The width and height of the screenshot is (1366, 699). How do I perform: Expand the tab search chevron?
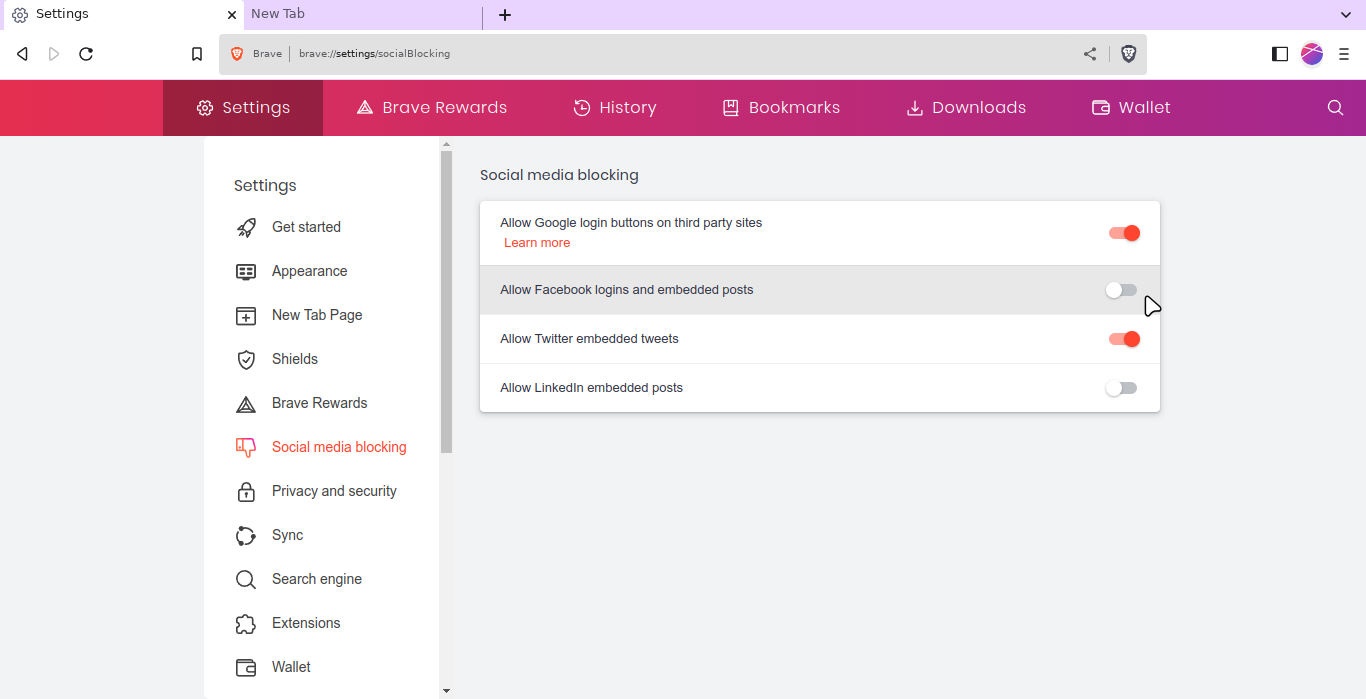1345,14
